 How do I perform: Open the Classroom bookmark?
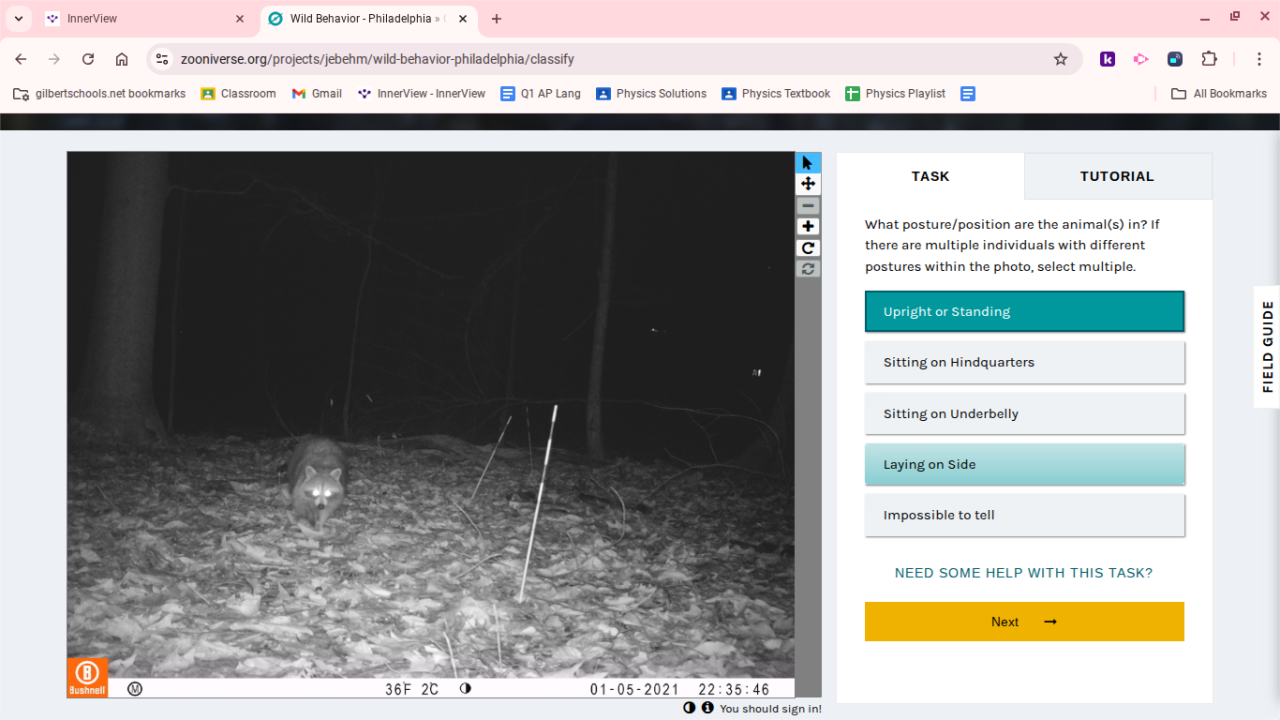coord(238,94)
